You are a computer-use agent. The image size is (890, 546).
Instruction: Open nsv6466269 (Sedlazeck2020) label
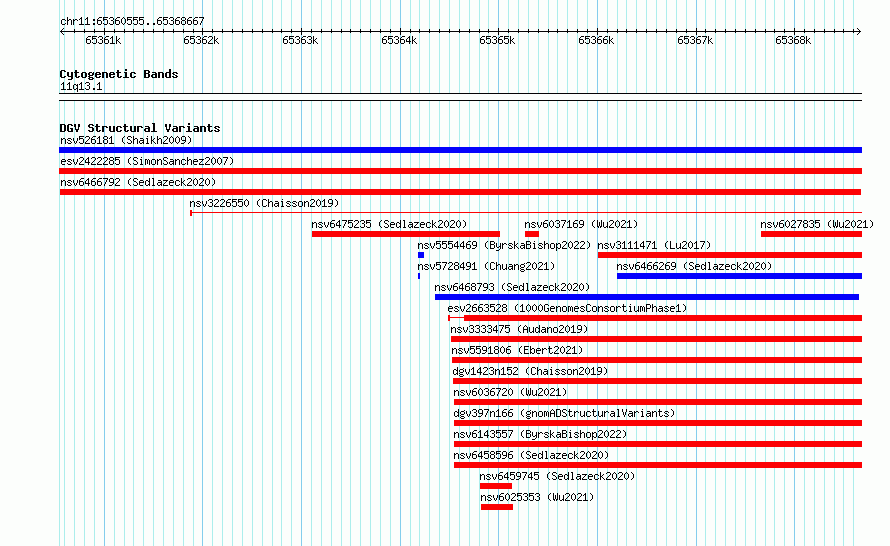click(x=694, y=266)
